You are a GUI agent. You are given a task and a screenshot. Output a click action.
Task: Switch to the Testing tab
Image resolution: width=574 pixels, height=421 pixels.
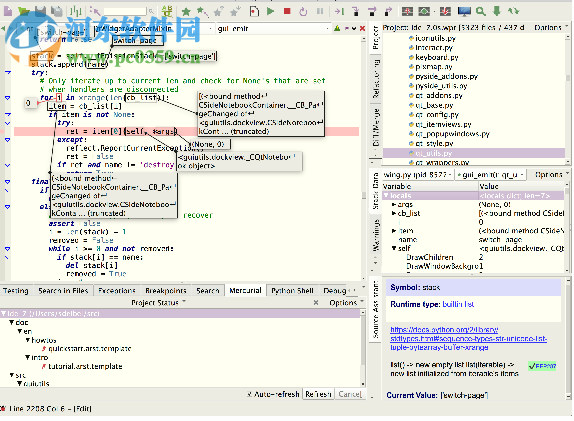(16, 291)
